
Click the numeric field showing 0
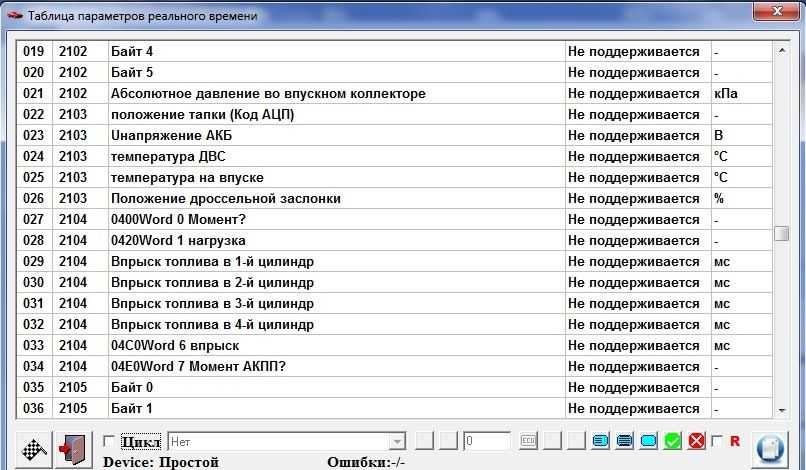pyautogui.click(x=487, y=441)
